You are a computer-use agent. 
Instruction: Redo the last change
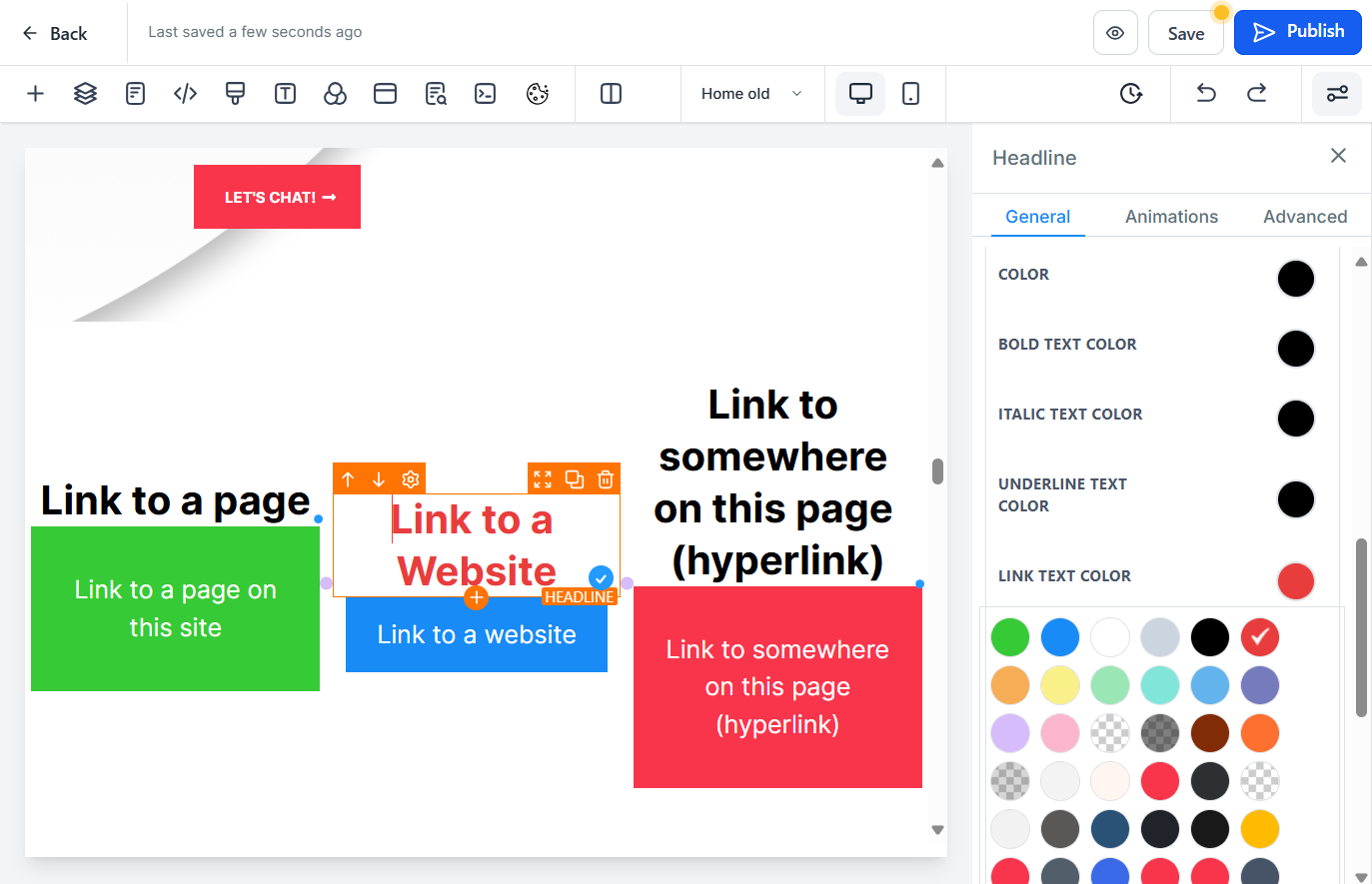coord(1256,94)
